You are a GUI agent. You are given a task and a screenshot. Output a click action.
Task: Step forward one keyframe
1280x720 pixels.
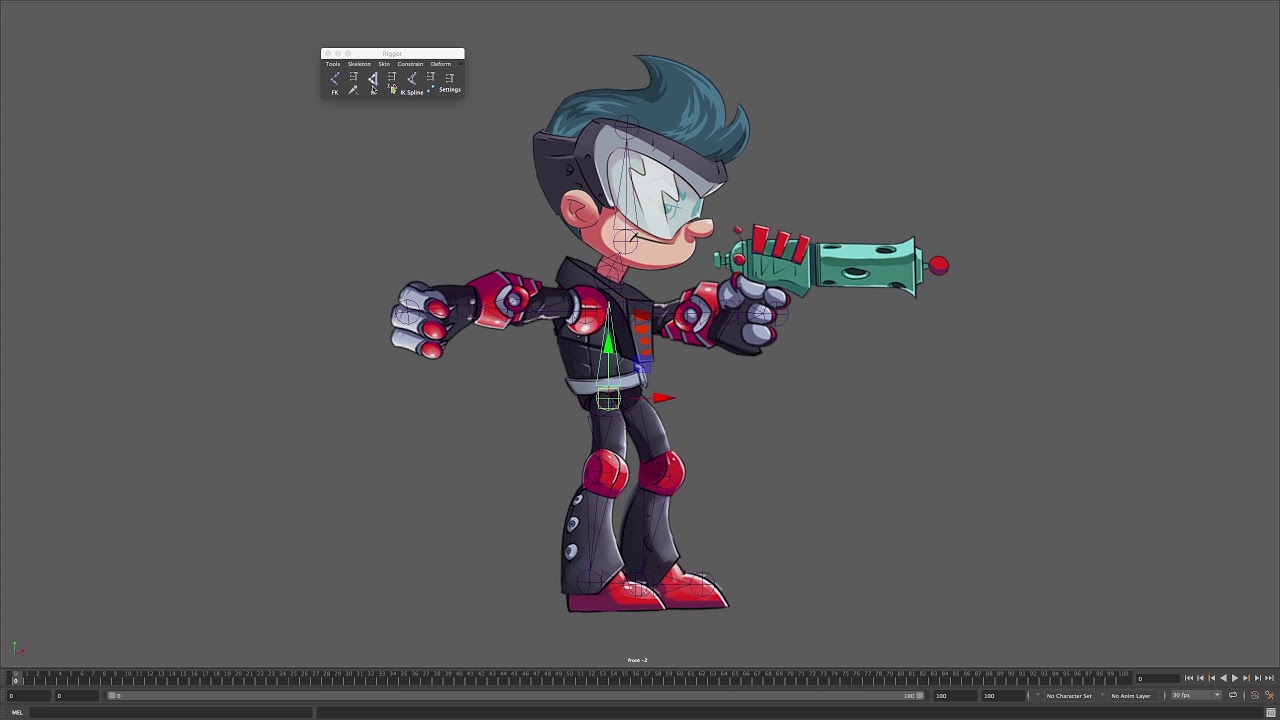point(1246,678)
